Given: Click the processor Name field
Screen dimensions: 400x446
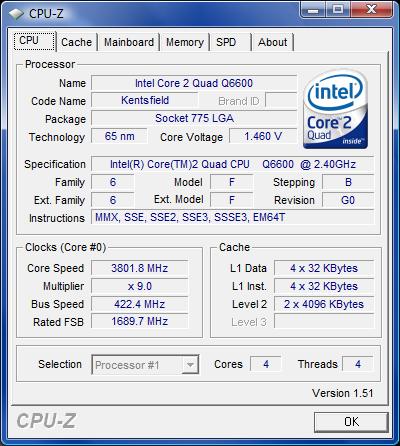Looking at the screenshot, I should pos(194,83).
